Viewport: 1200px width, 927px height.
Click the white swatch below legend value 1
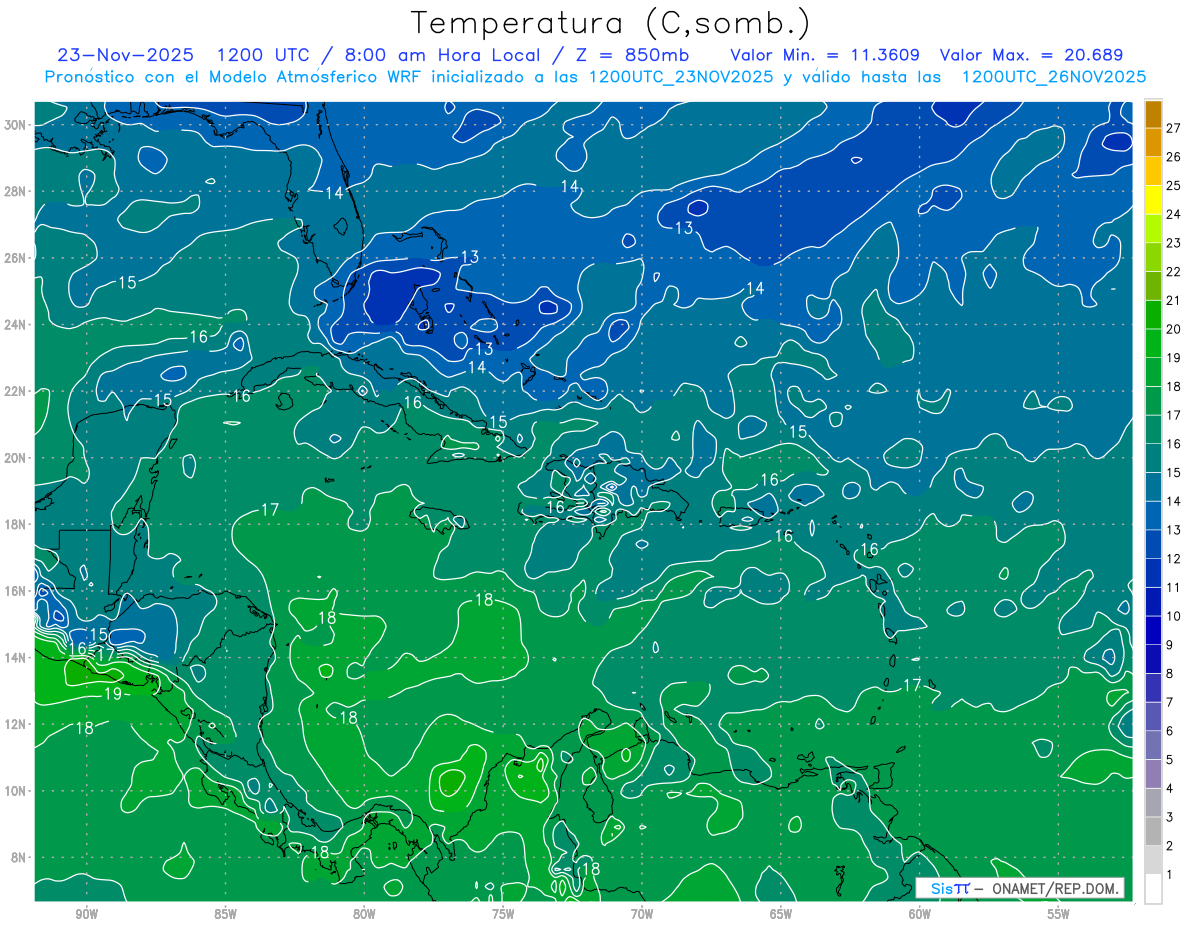click(1153, 888)
